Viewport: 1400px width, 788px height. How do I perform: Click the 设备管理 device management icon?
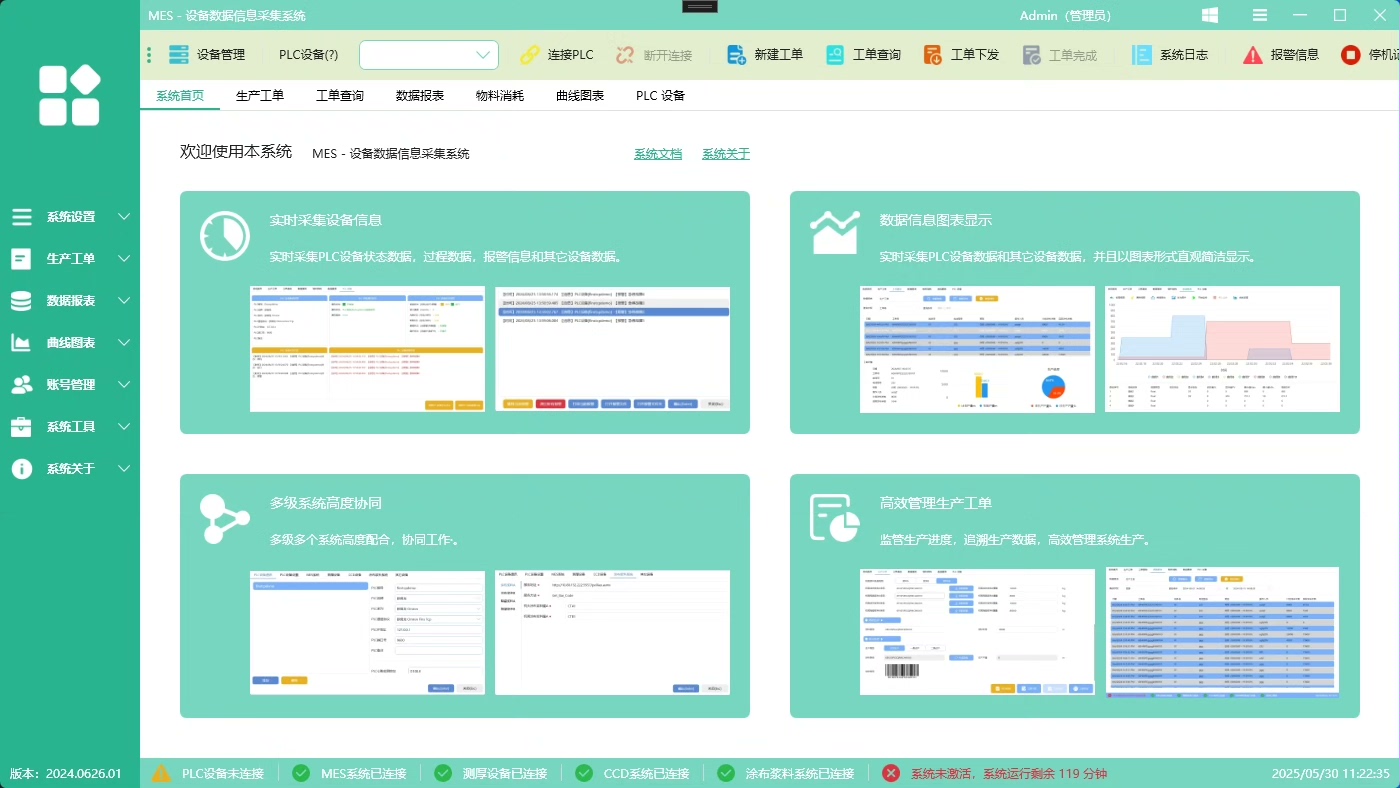point(179,55)
